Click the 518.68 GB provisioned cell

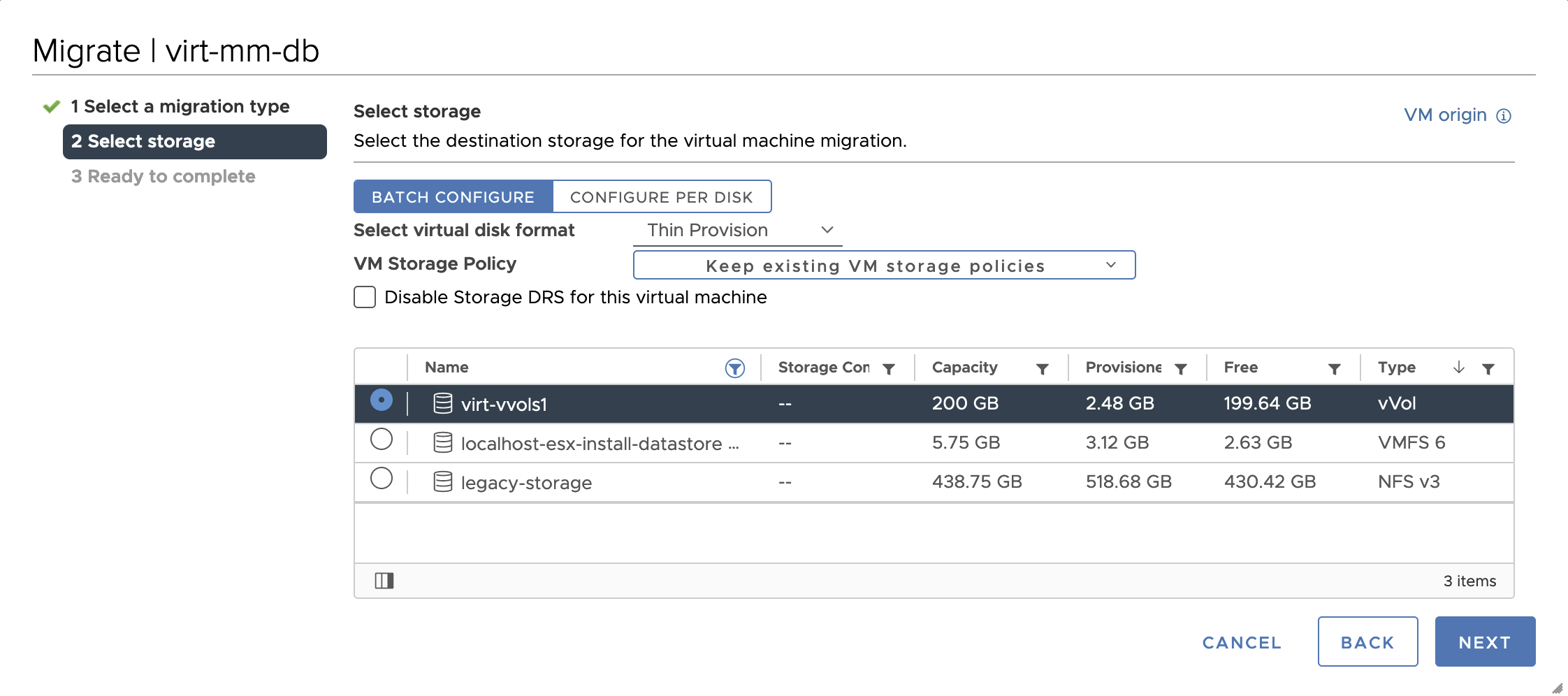[x=1128, y=481]
